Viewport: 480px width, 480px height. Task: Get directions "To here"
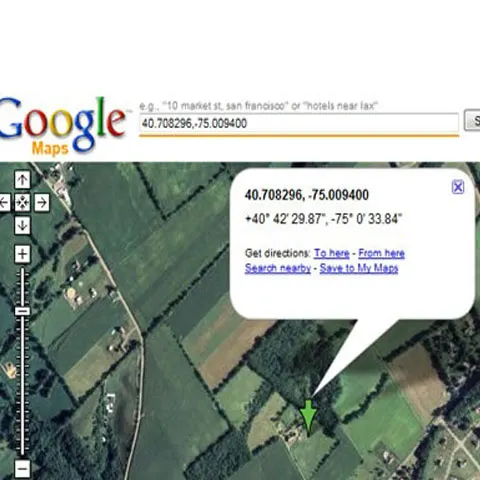pos(332,253)
